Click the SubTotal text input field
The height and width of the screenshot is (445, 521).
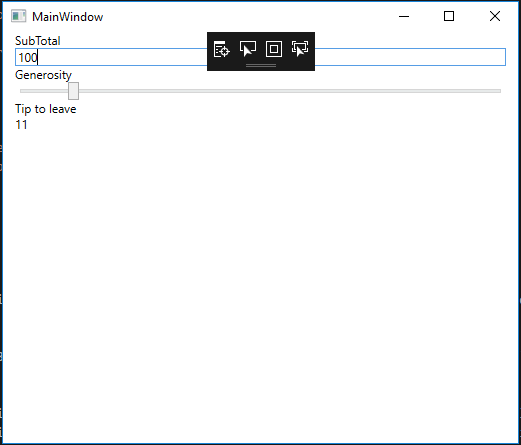pyautogui.click(x=260, y=57)
